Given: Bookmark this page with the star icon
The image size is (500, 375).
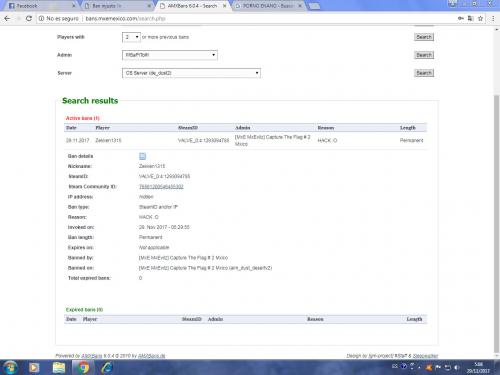Looking at the screenshot, I should (x=480, y=19).
